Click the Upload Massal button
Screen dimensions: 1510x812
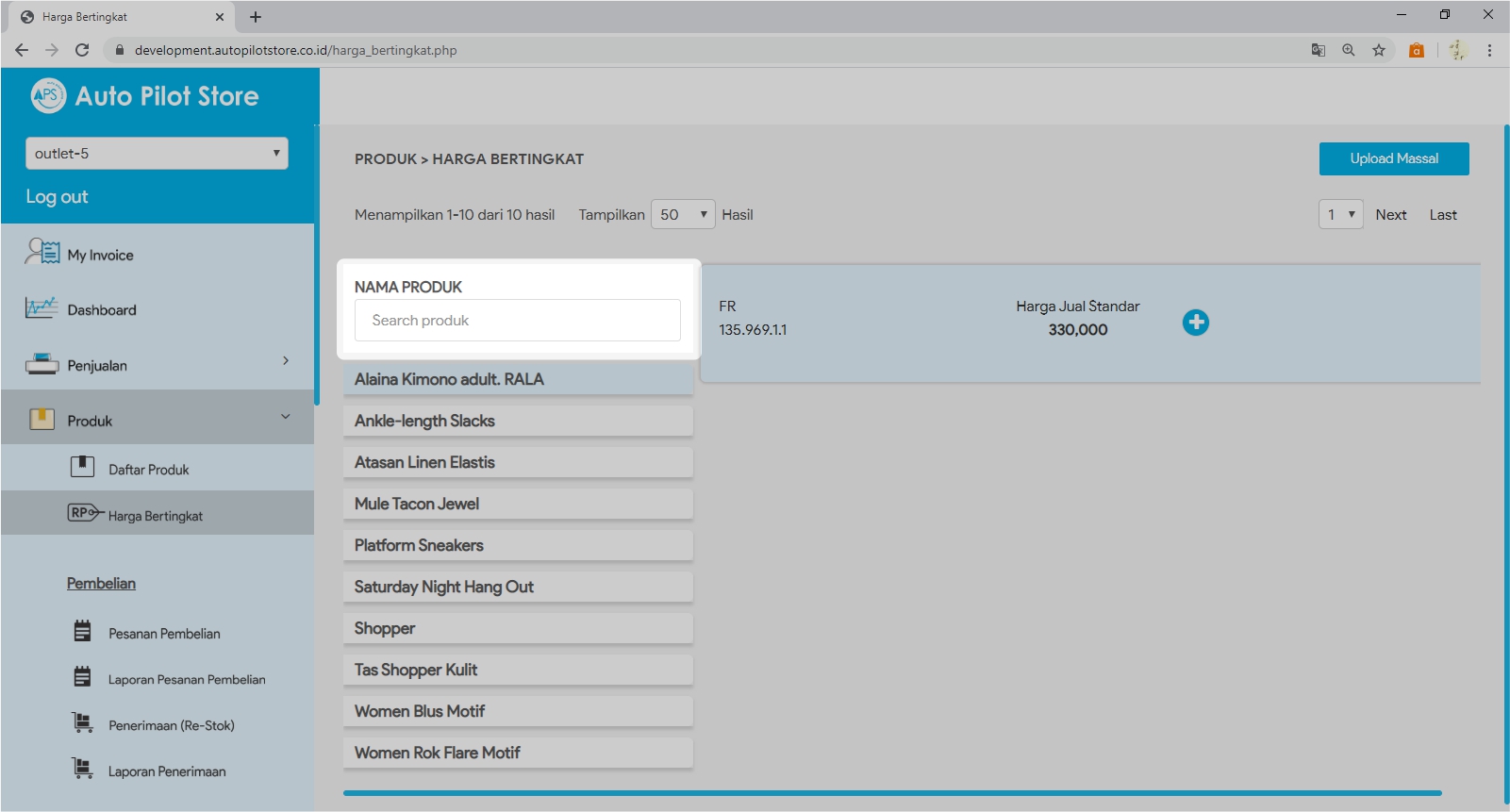pos(1393,158)
